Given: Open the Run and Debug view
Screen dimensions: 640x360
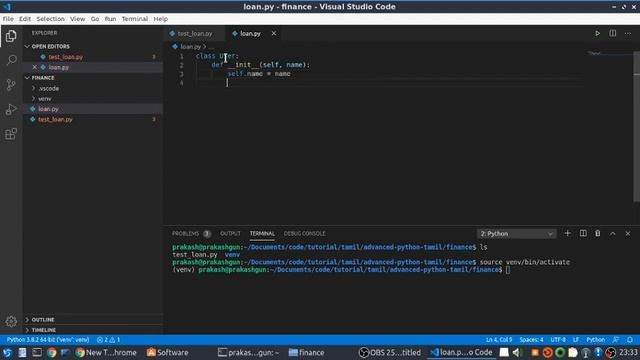Looking at the screenshot, I should coord(11,109).
